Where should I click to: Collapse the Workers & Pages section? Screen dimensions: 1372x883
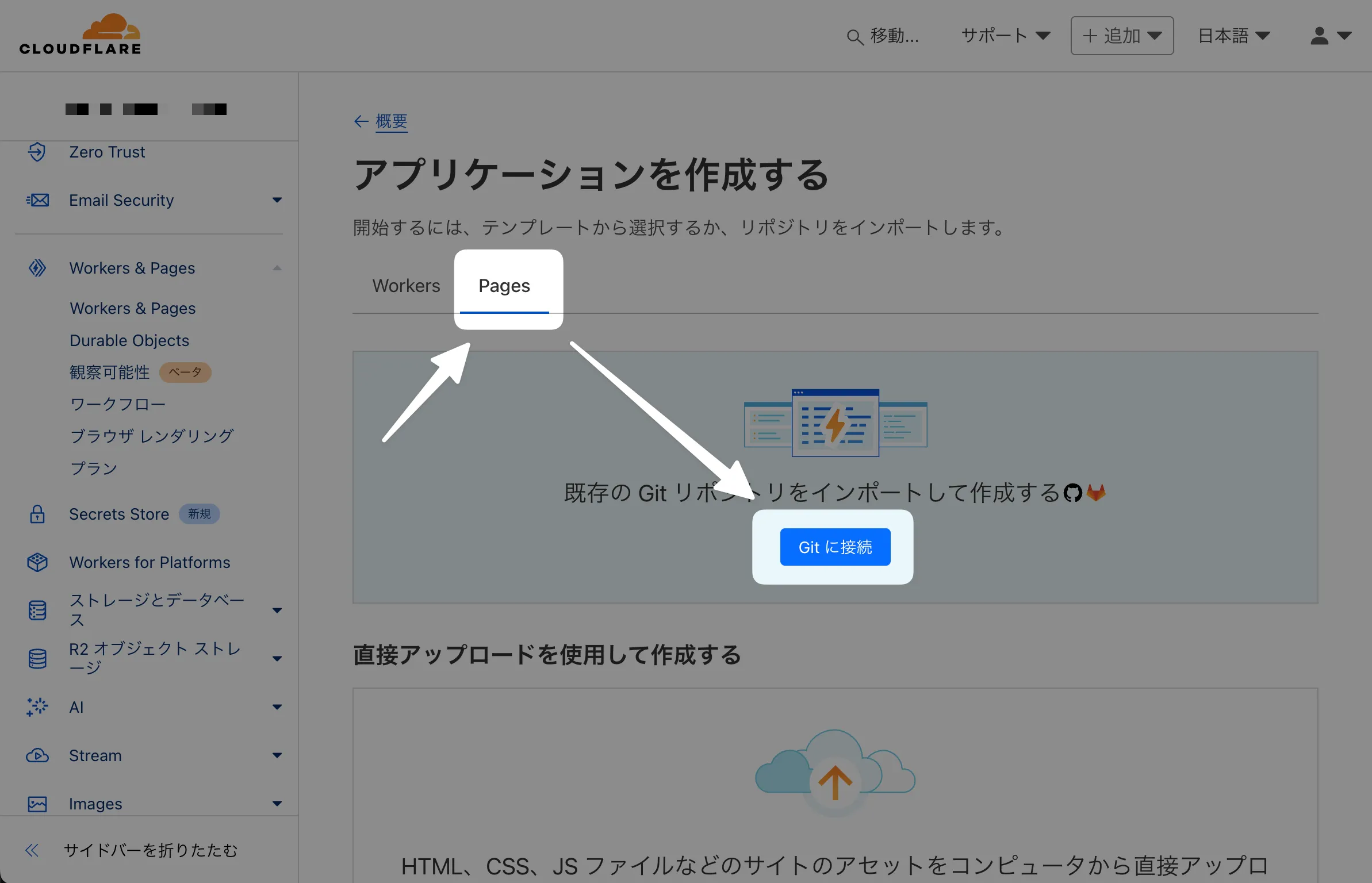[x=277, y=268]
